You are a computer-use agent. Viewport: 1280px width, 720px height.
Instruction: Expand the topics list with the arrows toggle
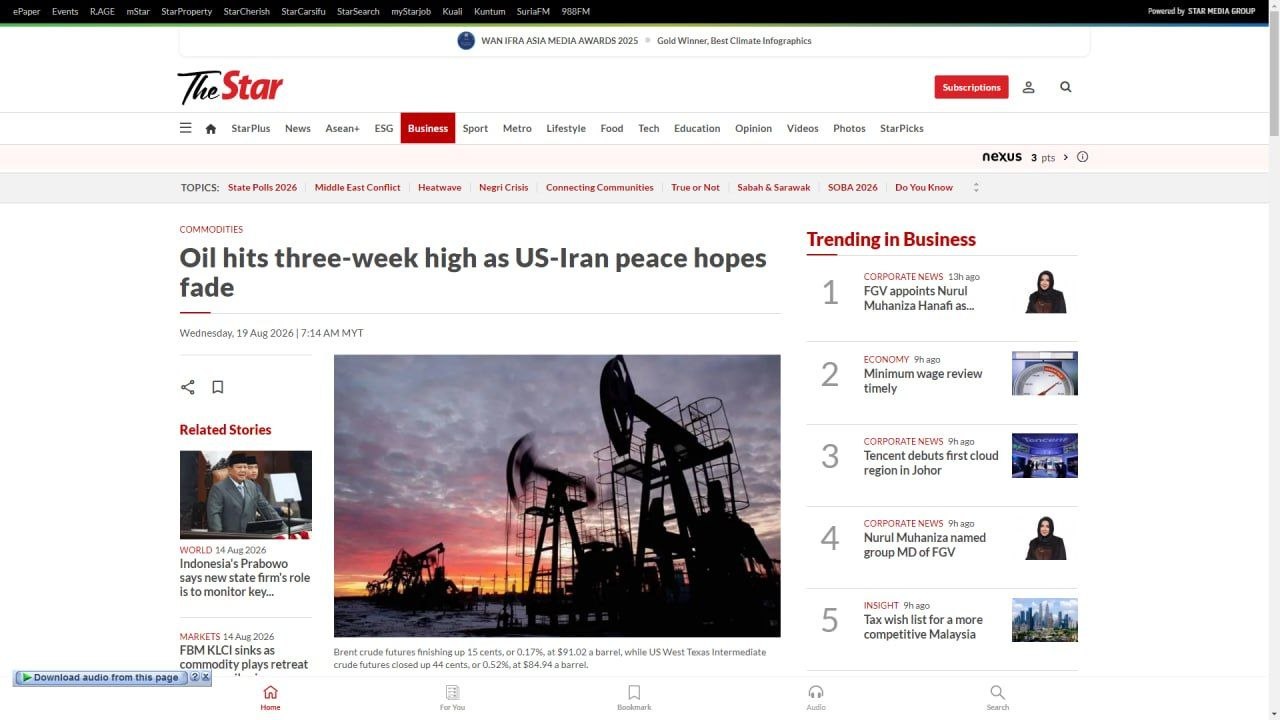click(976, 187)
